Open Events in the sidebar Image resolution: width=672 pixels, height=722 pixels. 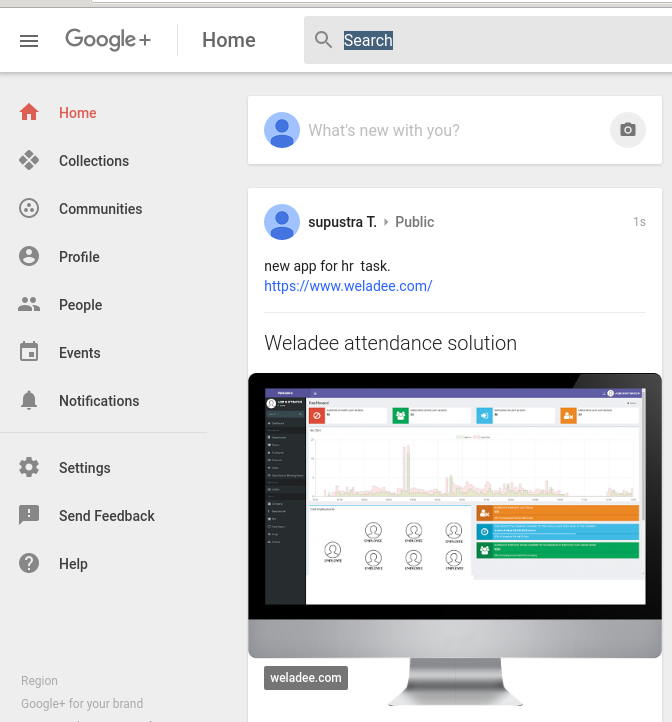coord(80,353)
